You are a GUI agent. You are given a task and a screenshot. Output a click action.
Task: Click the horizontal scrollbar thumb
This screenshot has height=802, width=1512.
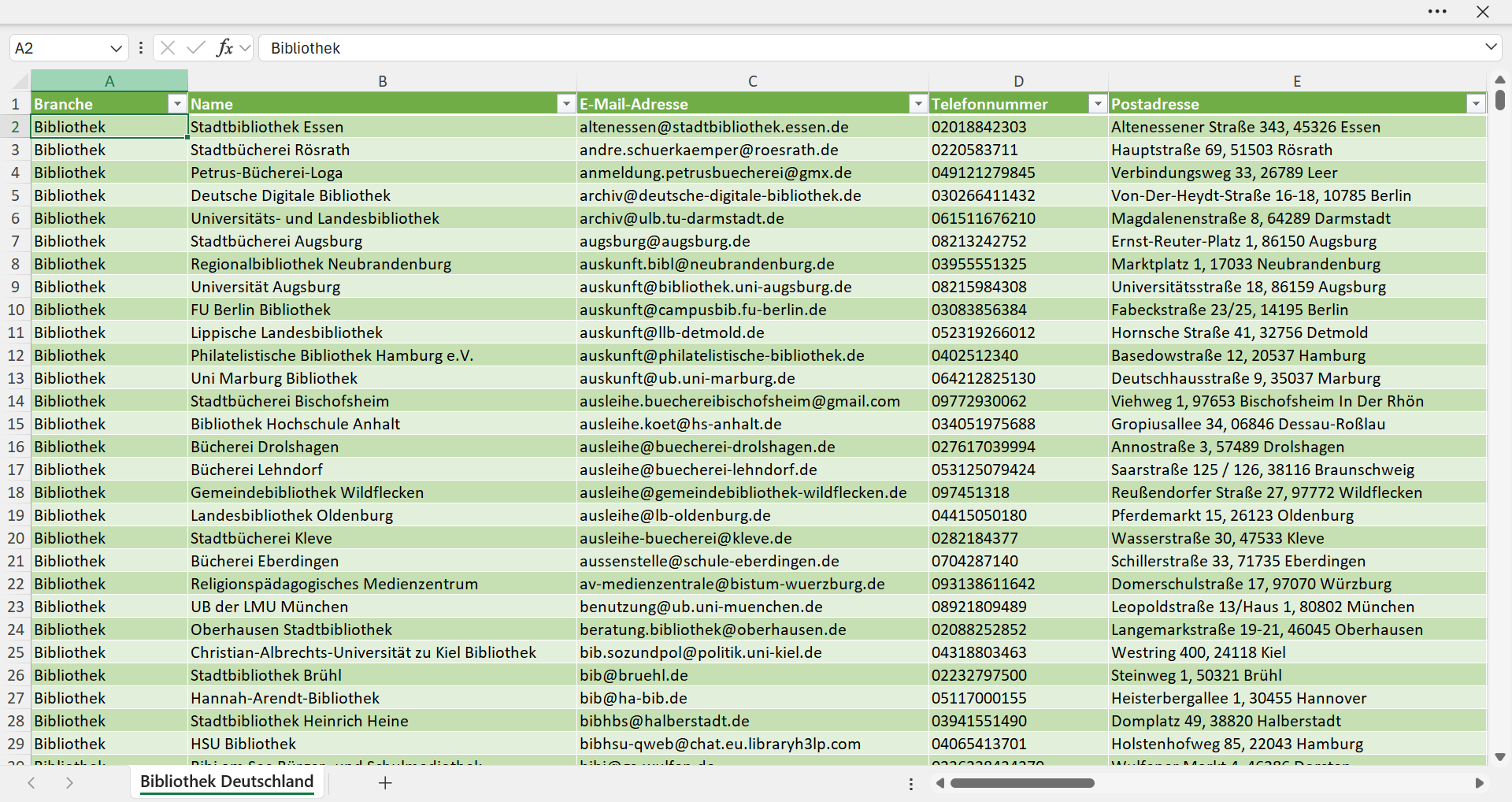coord(1022,783)
